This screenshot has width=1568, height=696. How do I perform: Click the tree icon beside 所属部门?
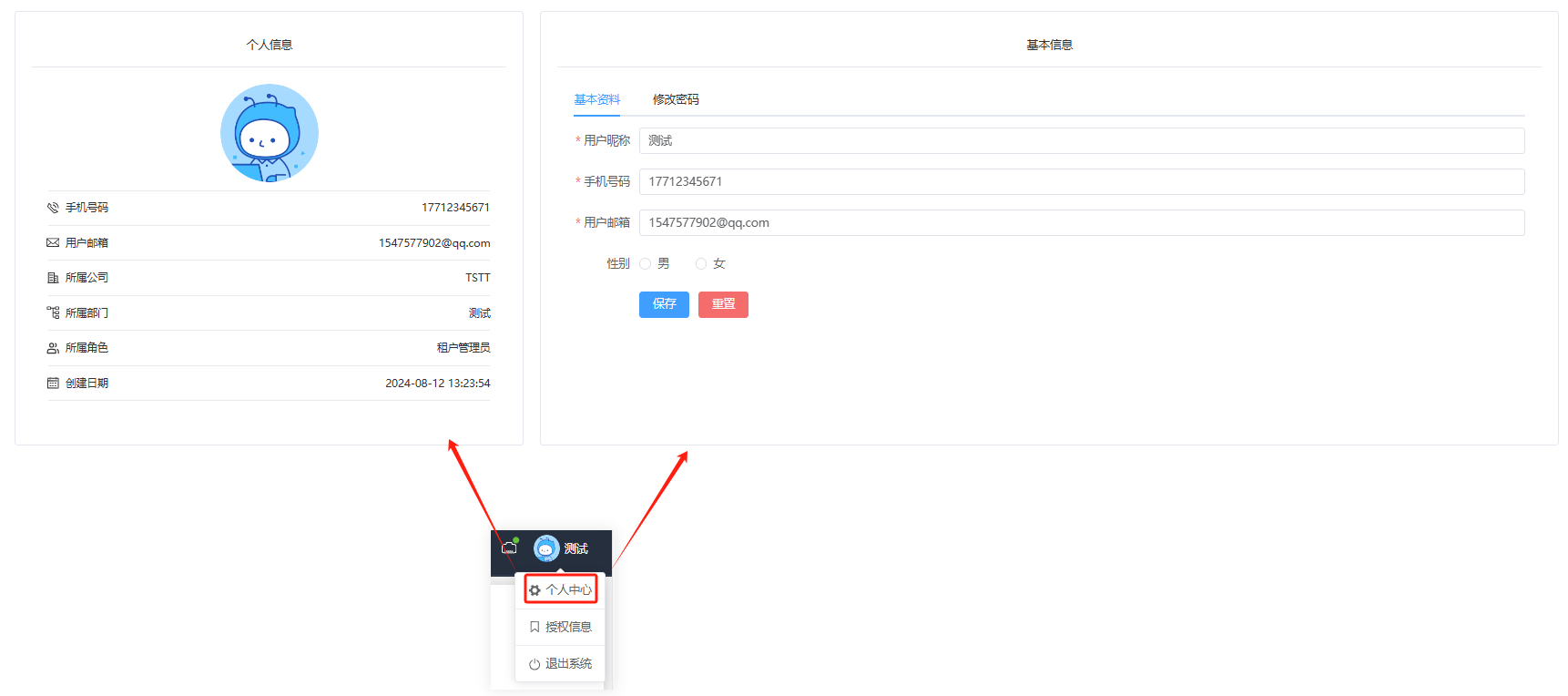point(53,313)
